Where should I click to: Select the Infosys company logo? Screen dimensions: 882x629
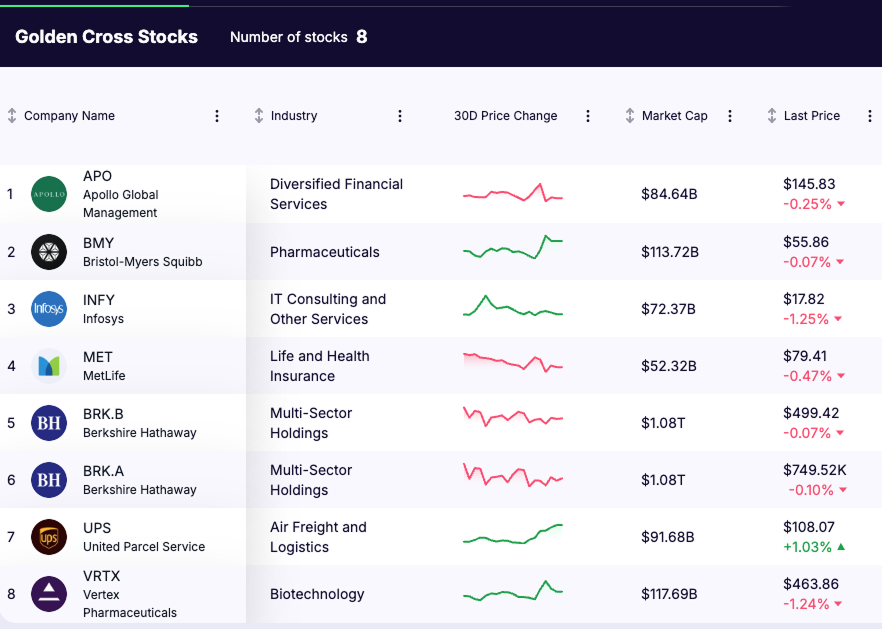point(48,309)
